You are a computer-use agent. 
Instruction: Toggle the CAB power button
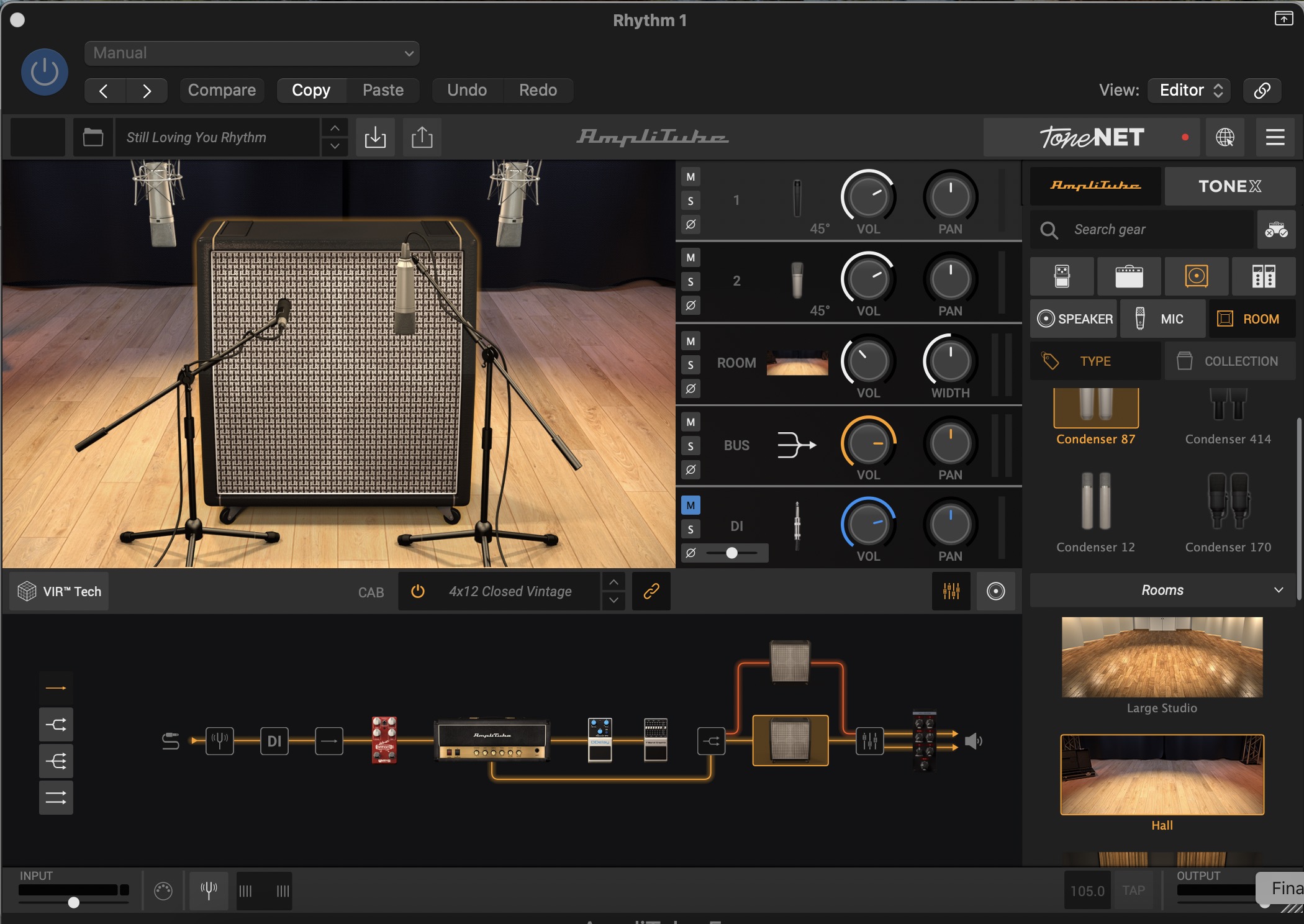tap(417, 591)
